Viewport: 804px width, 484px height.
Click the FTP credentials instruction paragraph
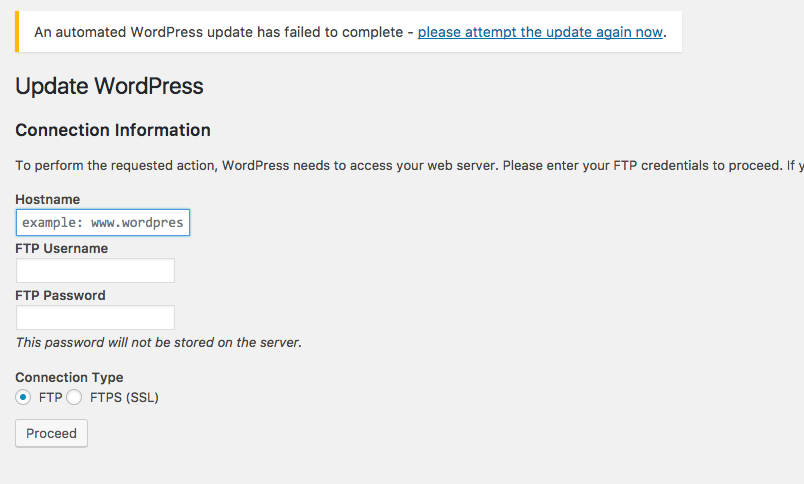(410, 166)
